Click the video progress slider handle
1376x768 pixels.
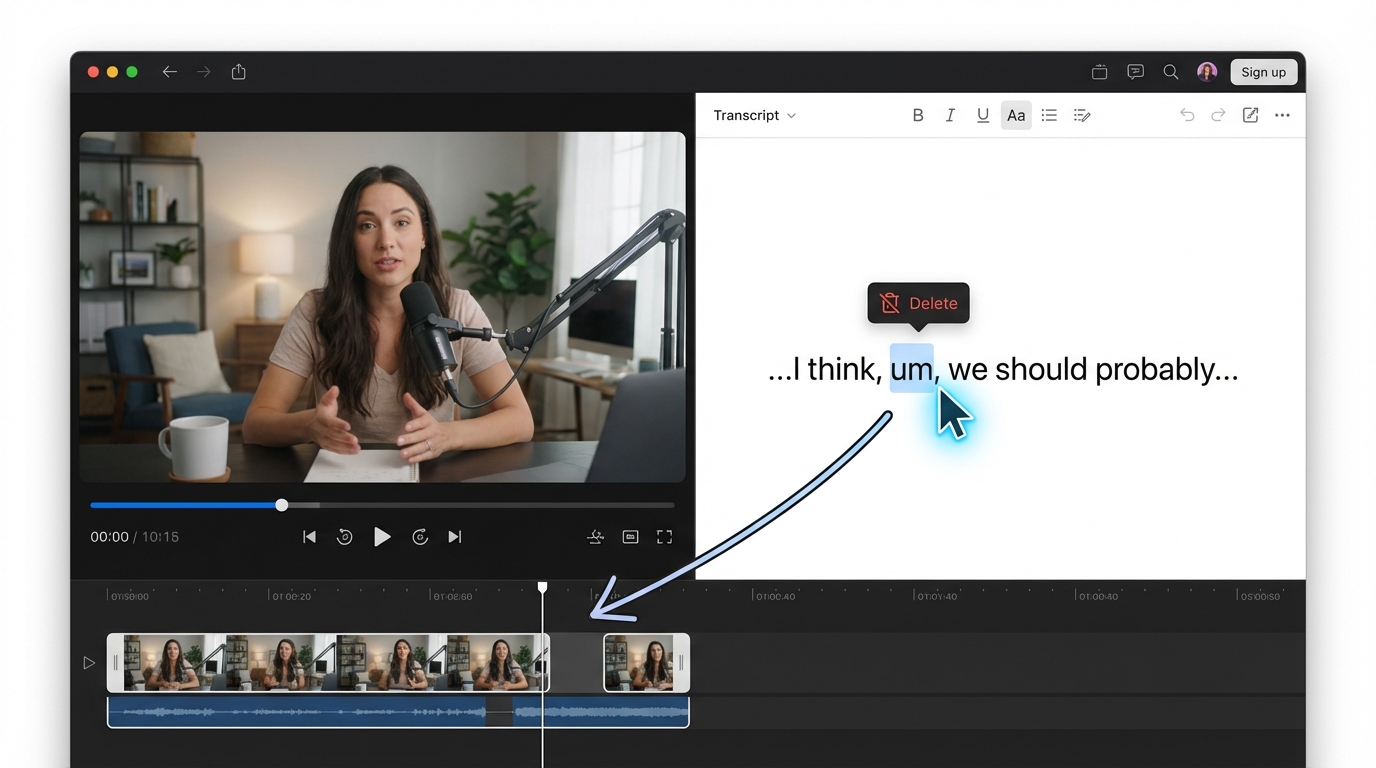pos(281,505)
